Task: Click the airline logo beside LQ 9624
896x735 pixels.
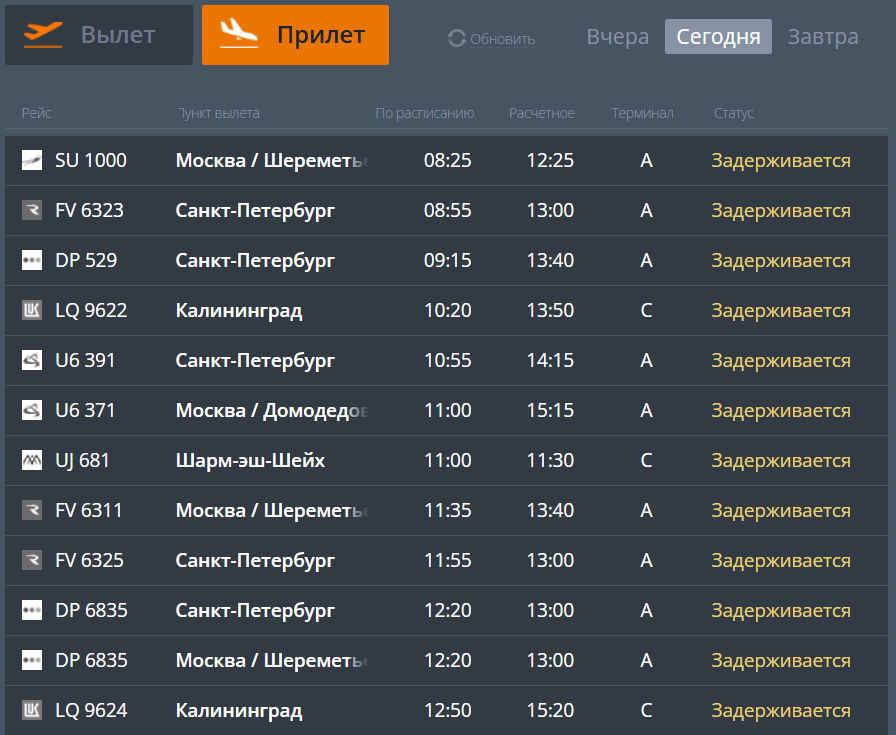Action: click(x=32, y=710)
